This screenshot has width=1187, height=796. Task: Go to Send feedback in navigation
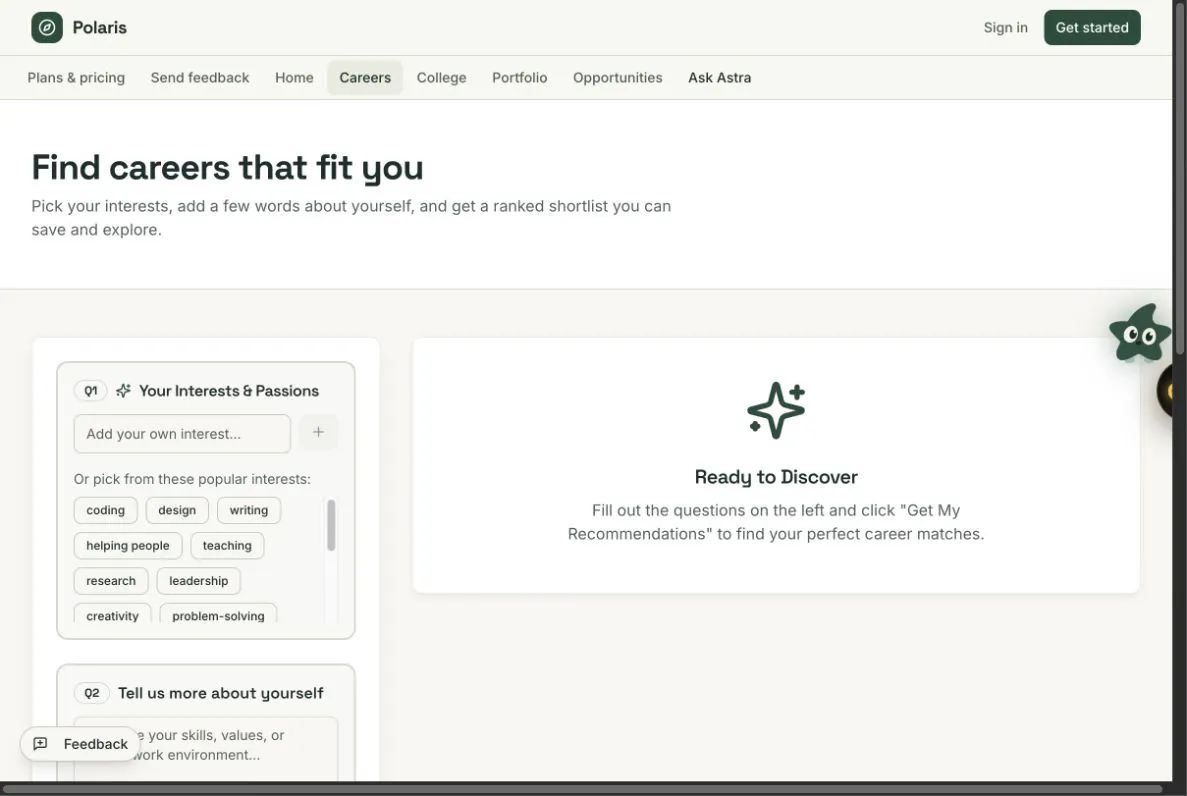point(200,77)
